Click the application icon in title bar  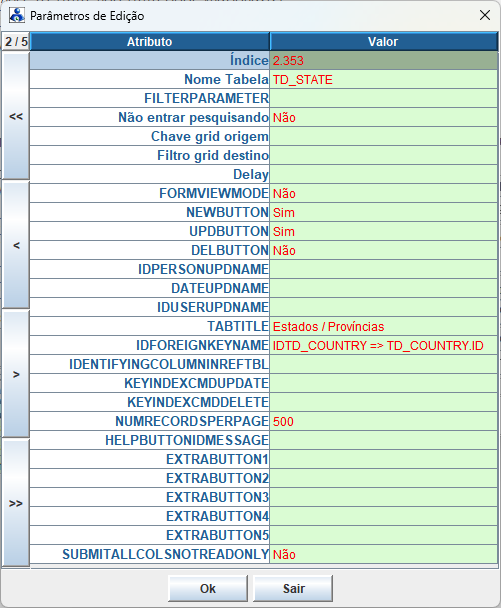(x=17, y=16)
